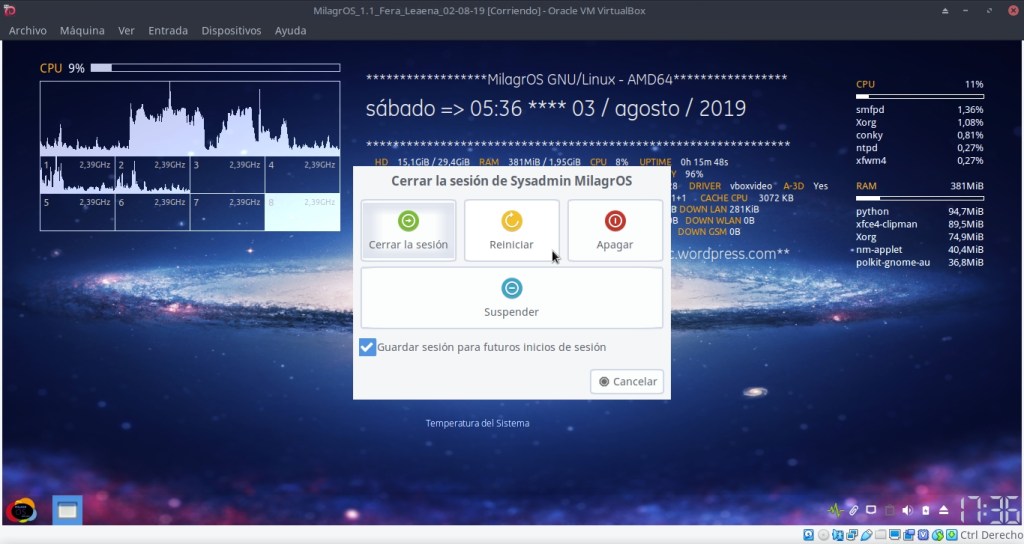1024x544 pixels.
Task: Click the VirtualBox mouse integration status icon
Action: [938, 535]
